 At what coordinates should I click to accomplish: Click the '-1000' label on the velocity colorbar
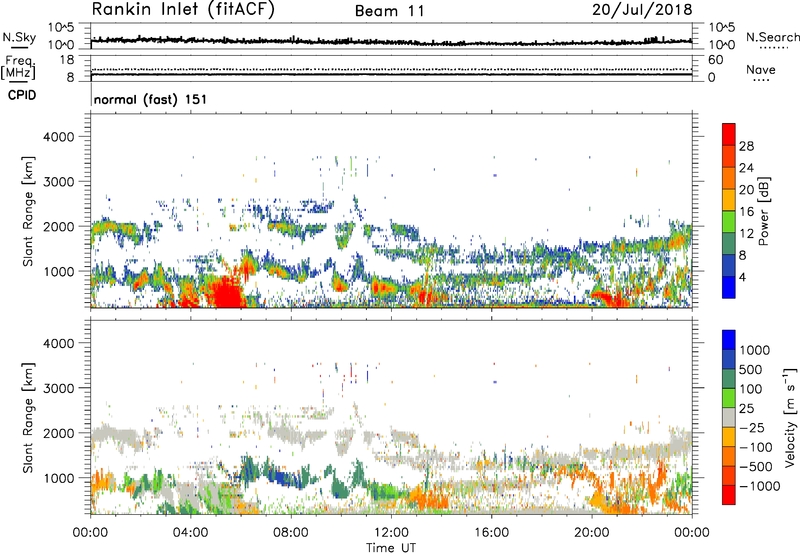[x=760, y=486]
